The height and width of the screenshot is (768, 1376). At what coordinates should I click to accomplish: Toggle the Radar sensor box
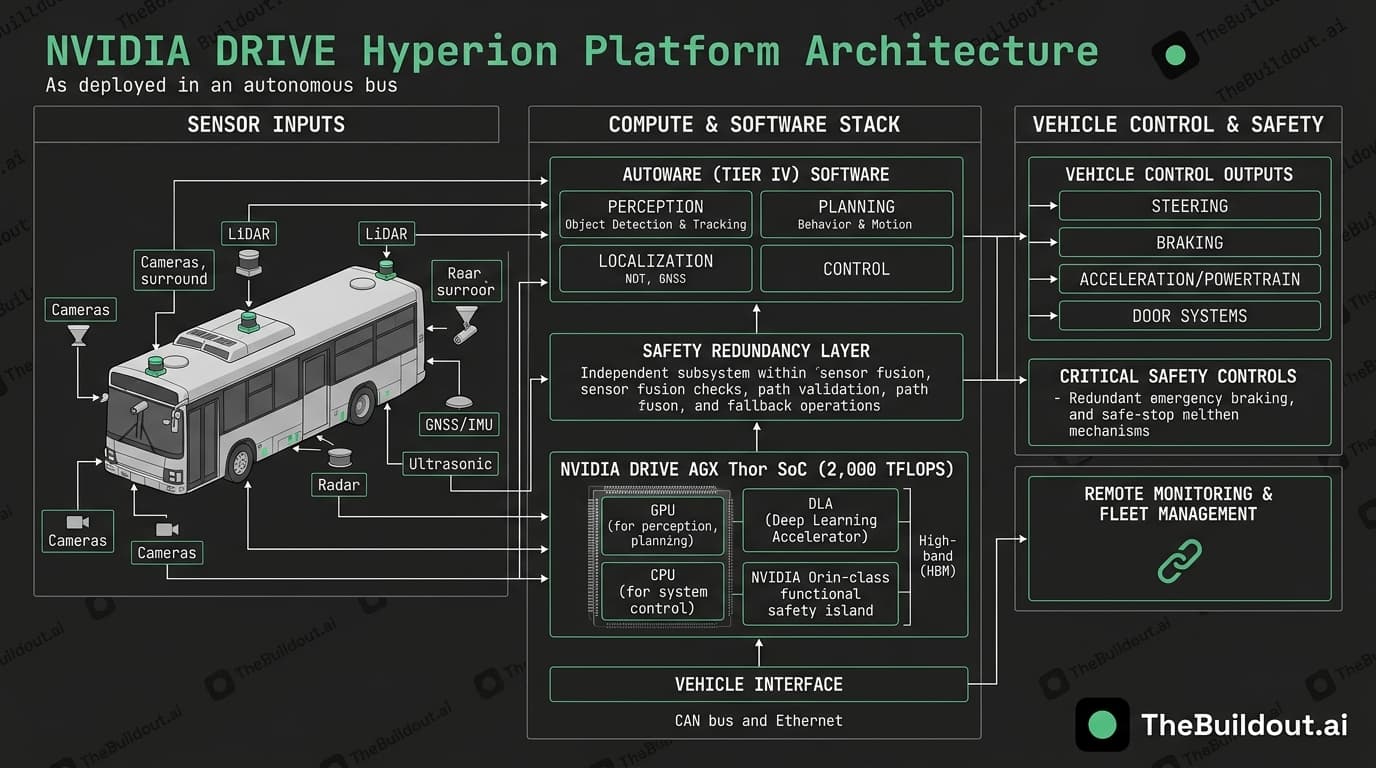point(338,484)
